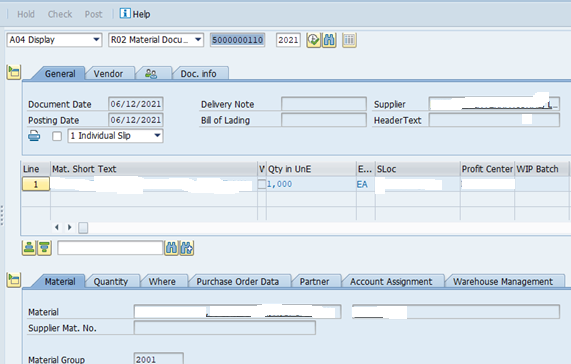Open the Account Assignment tab
The image size is (571, 364).
point(391,281)
